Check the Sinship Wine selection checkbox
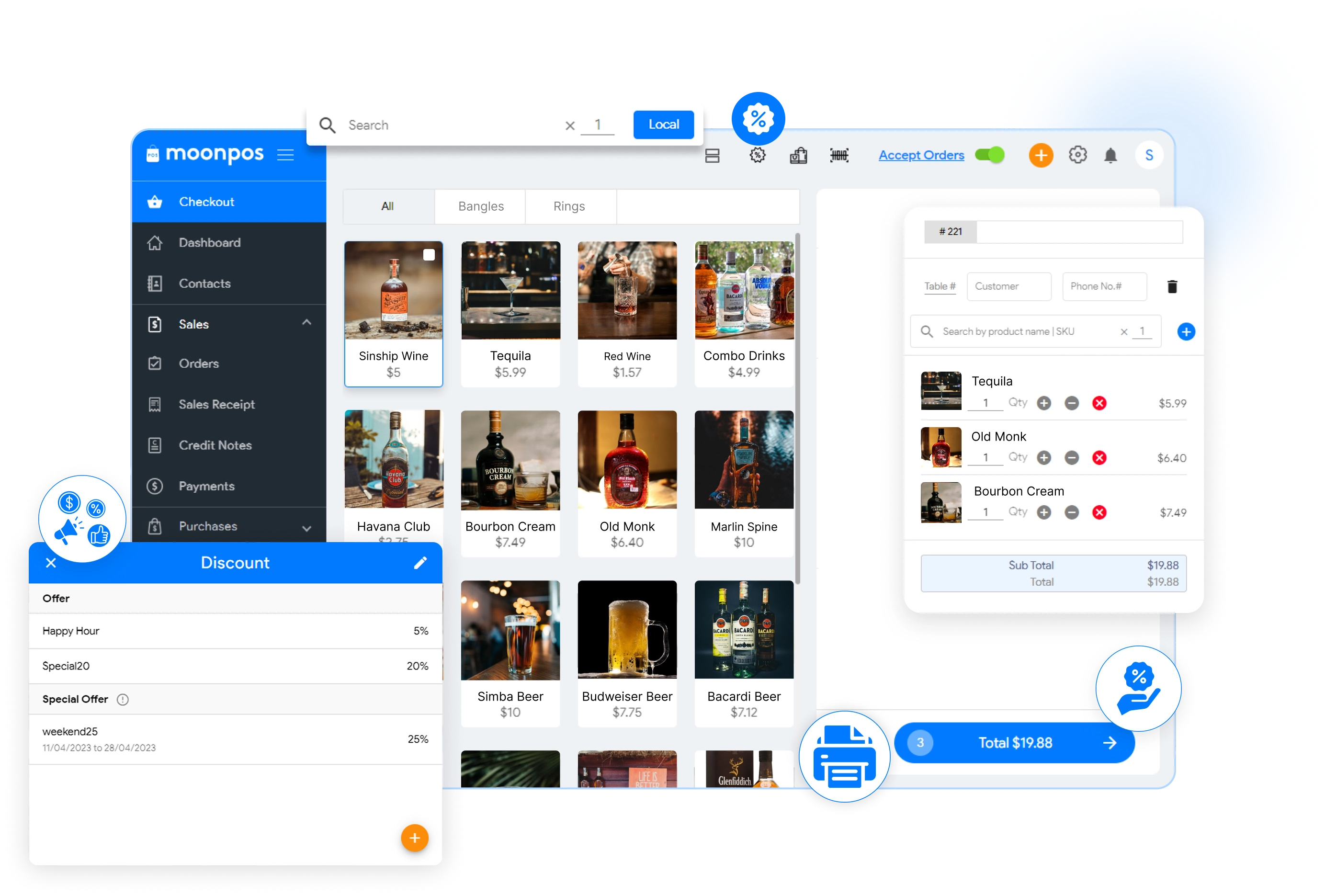1325x896 pixels. pyautogui.click(x=429, y=256)
